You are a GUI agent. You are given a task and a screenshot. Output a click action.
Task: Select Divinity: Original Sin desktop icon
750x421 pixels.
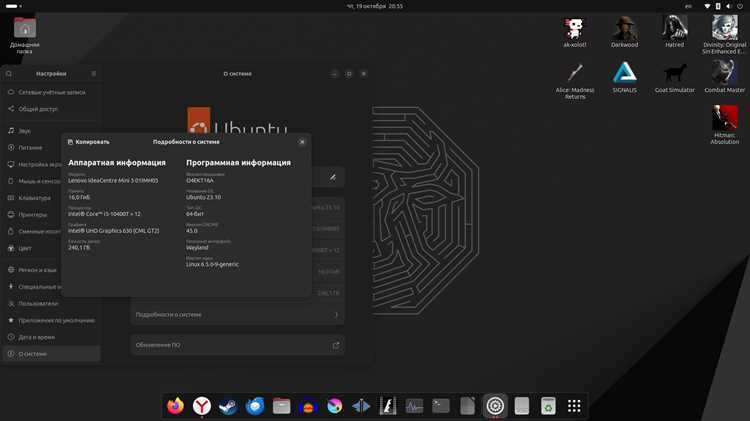click(725, 34)
